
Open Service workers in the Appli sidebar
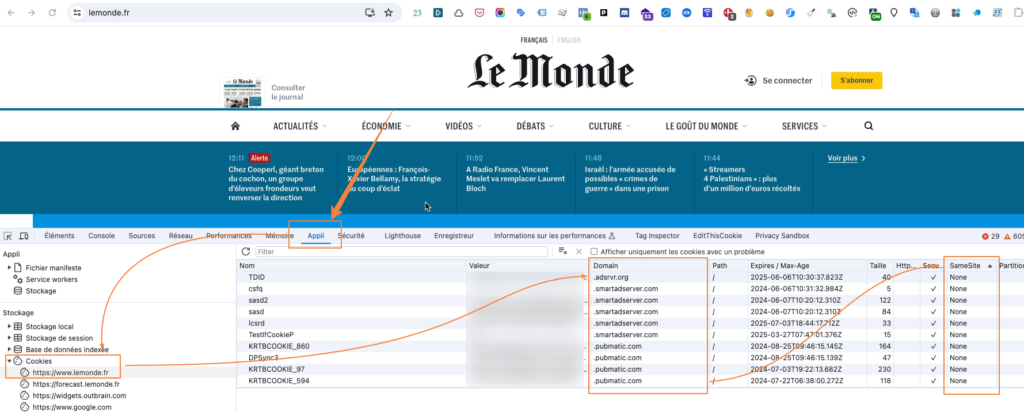pyautogui.click(x=52, y=279)
